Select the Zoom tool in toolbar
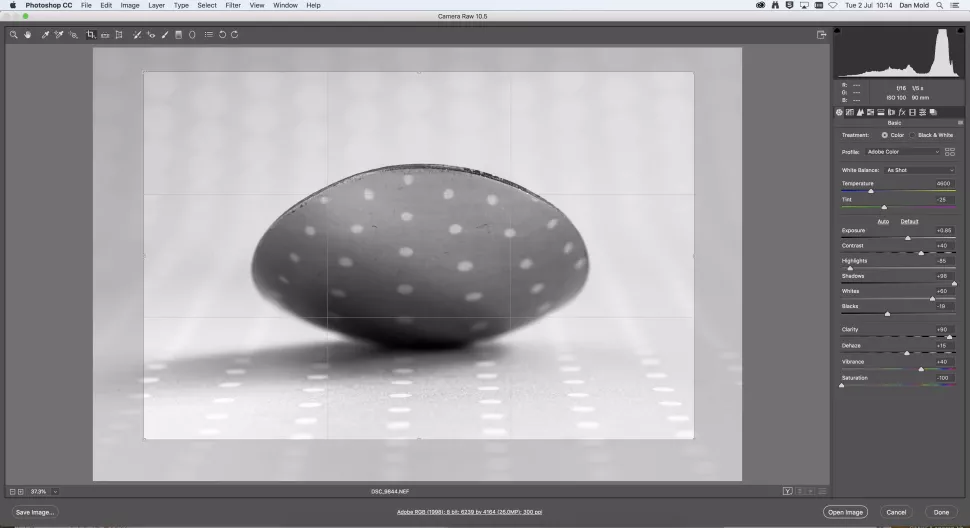The height and width of the screenshot is (528, 970). point(13,35)
